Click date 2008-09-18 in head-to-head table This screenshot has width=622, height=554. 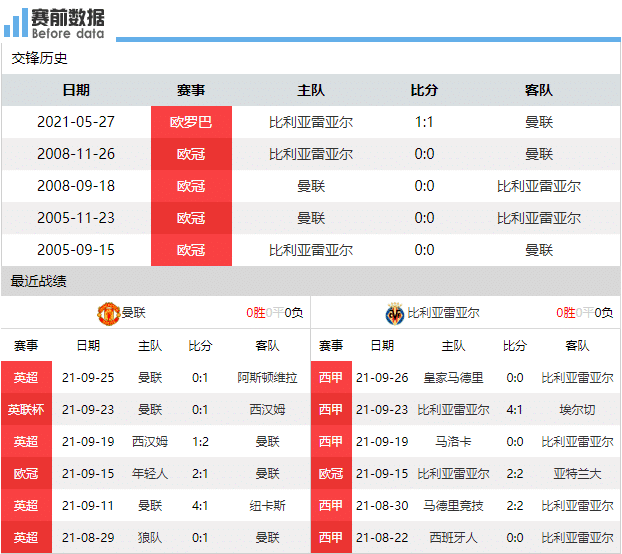(76, 186)
